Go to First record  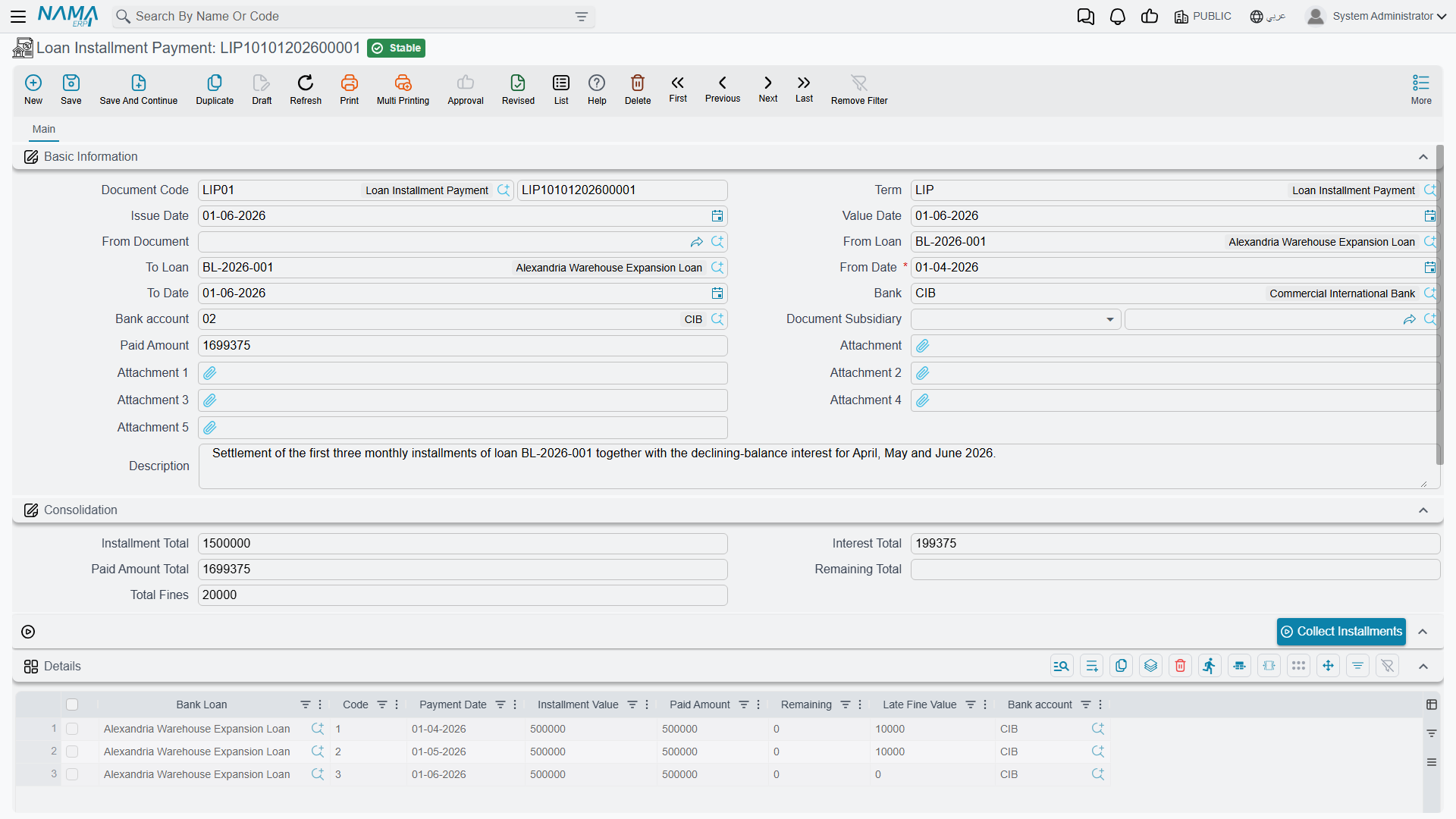click(x=678, y=89)
